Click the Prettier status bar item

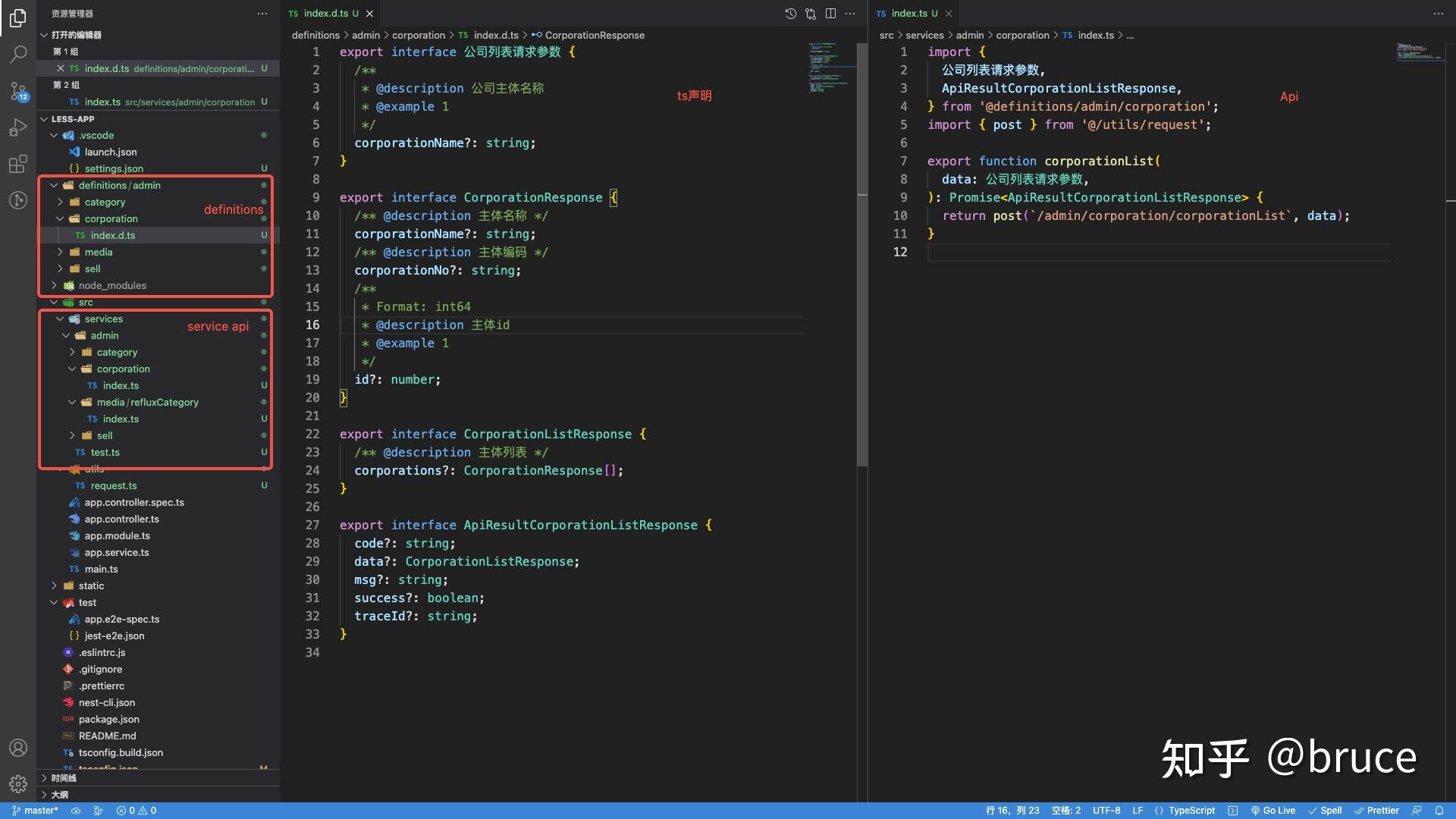point(1376,811)
